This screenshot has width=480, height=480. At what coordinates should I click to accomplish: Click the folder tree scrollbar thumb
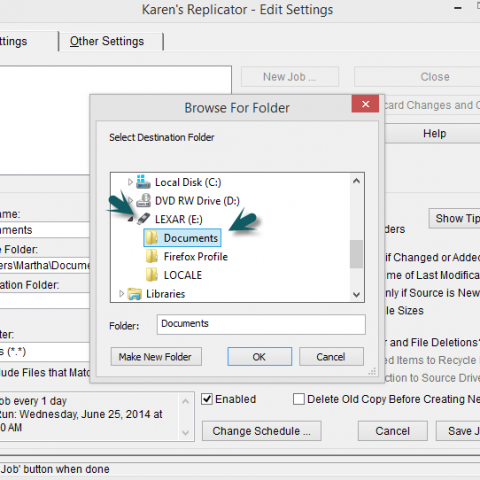(x=356, y=254)
